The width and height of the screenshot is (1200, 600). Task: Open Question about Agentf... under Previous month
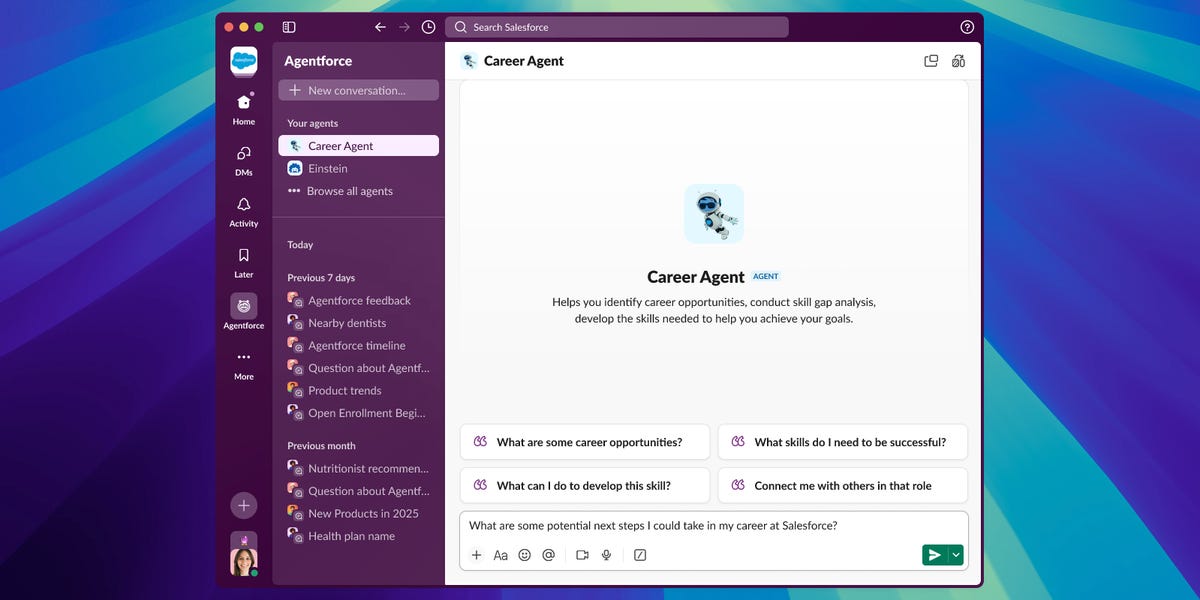(x=358, y=491)
